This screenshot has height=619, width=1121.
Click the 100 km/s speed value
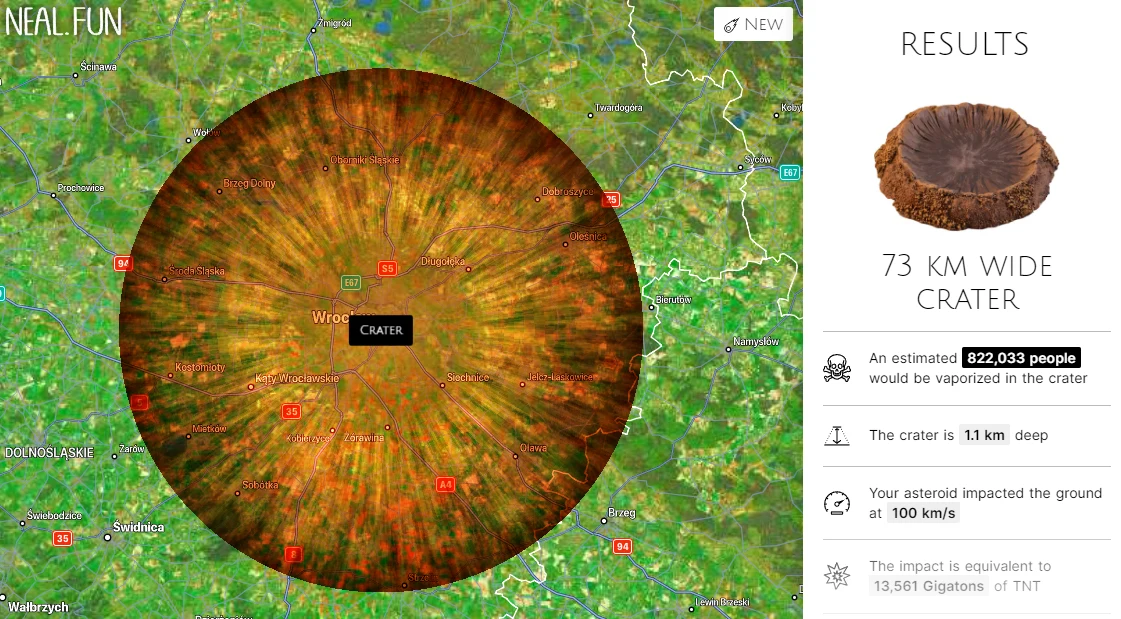[x=923, y=513]
